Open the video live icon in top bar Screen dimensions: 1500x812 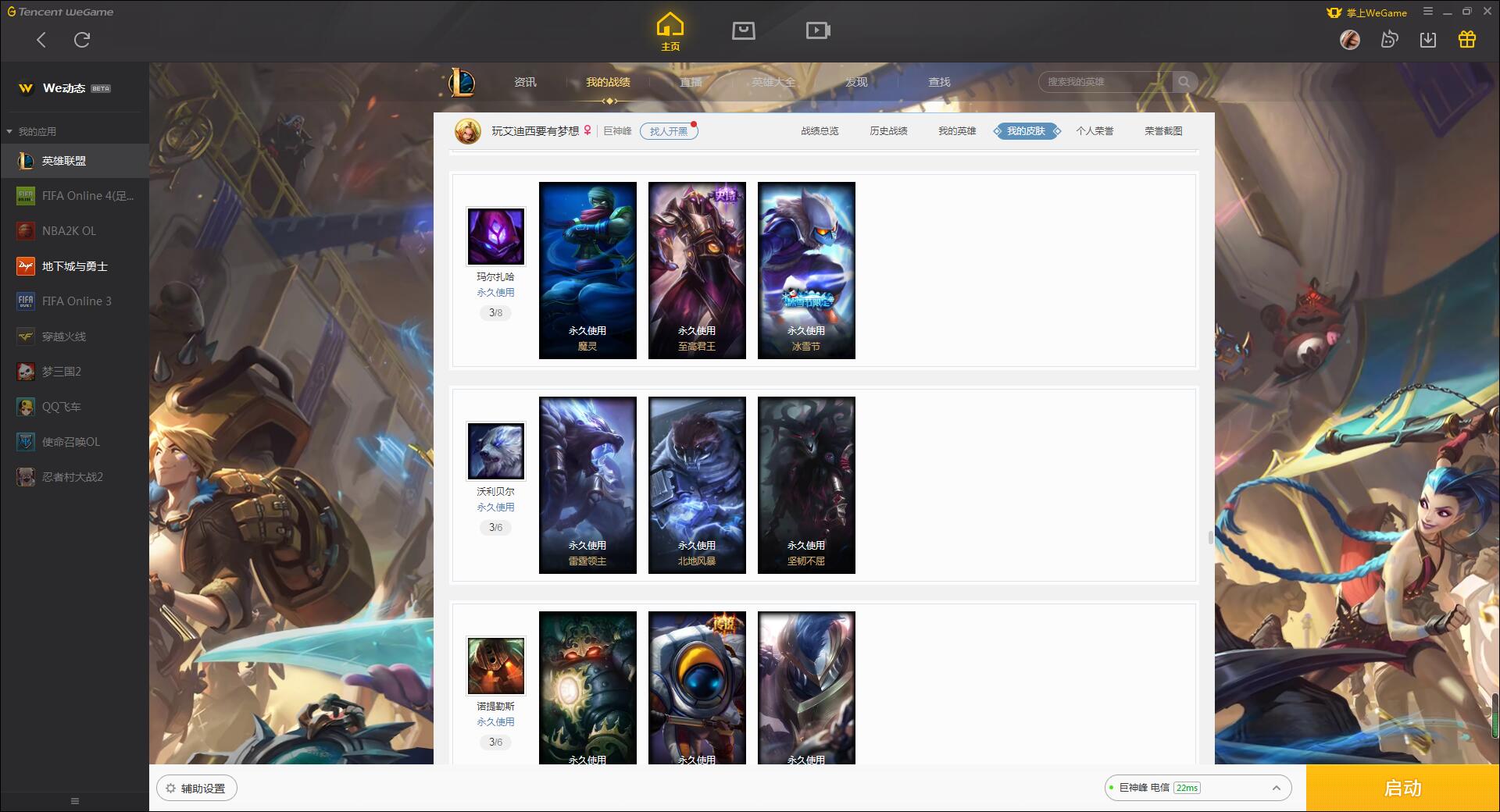click(818, 30)
